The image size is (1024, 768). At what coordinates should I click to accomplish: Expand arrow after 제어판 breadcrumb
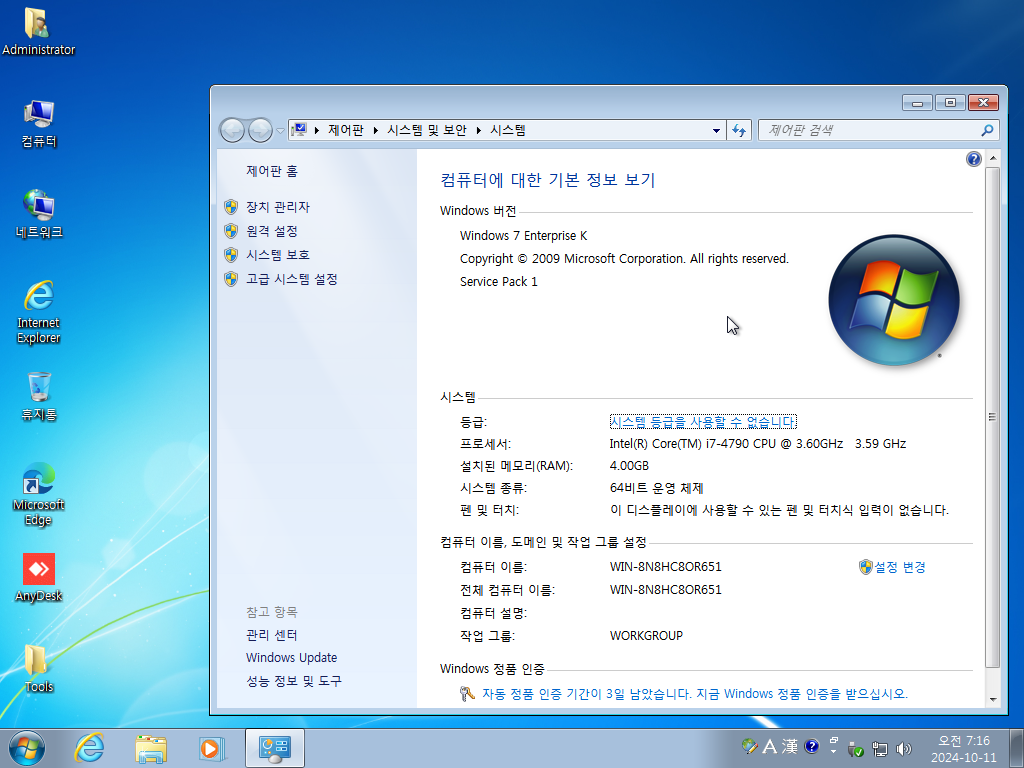pyautogui.click(x=376, y=131)
